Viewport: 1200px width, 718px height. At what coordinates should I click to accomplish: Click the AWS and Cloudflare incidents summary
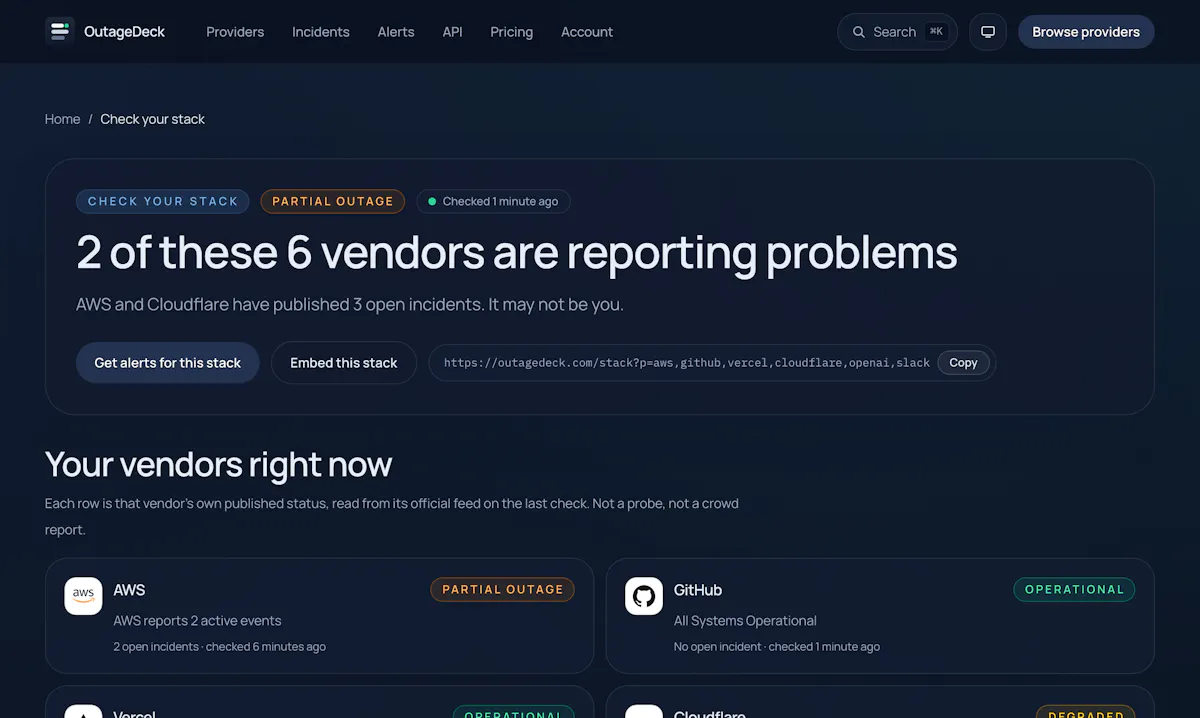[350, 305]
